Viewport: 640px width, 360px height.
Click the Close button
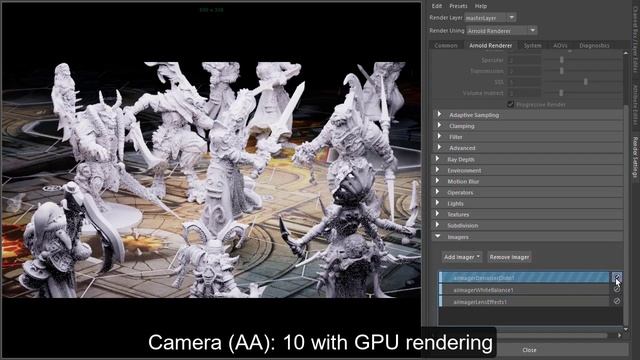[529, 350]
